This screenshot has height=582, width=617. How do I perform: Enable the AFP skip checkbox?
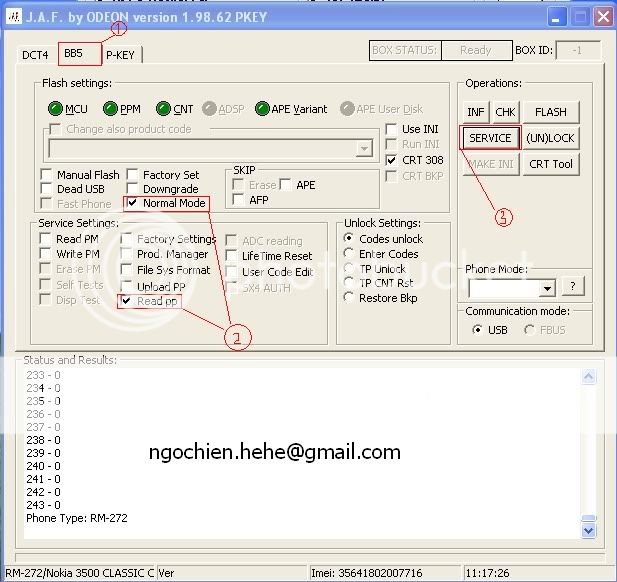click(x=238, y=200)
